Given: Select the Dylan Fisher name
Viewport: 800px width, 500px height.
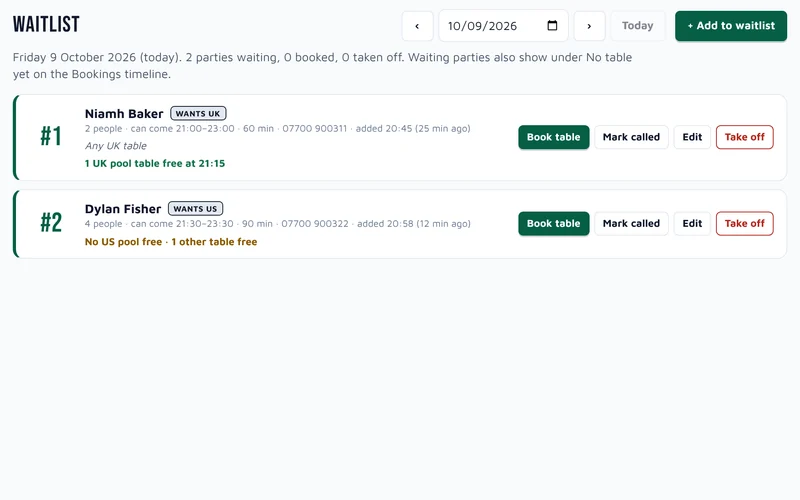Looking at the screenshot, I should coord(123,209).
